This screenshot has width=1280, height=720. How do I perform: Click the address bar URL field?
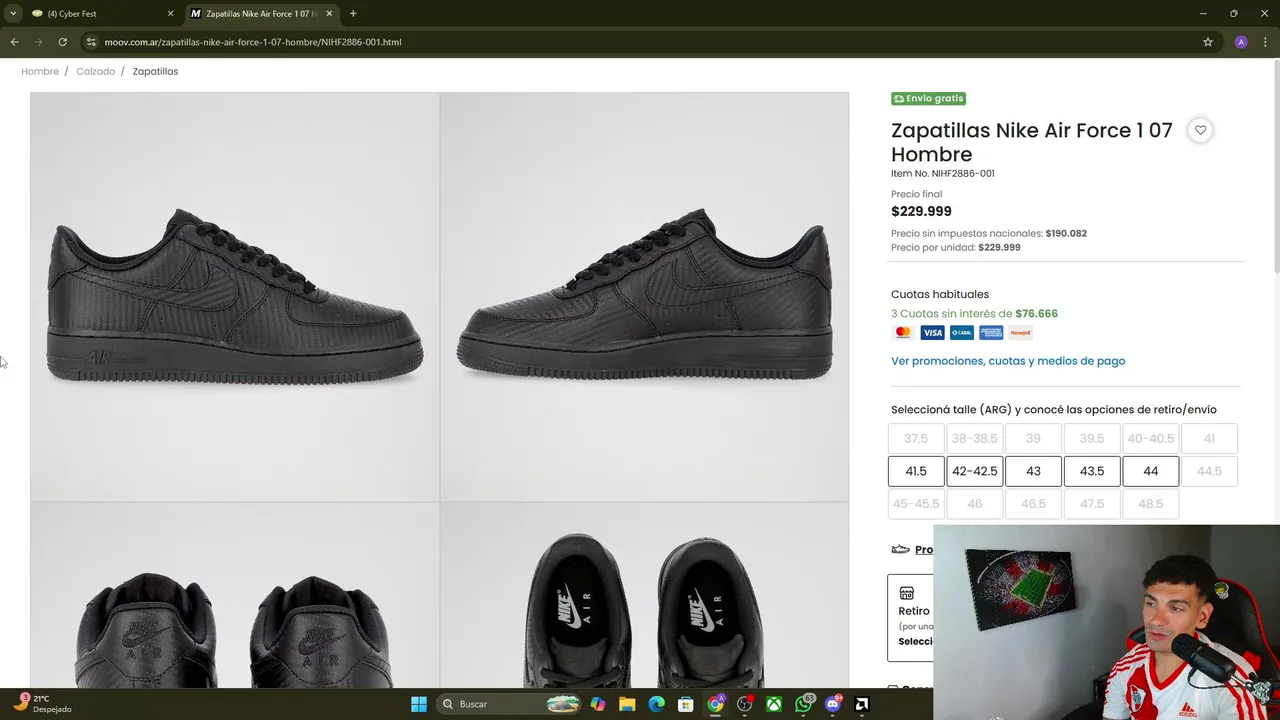[640, 42]
